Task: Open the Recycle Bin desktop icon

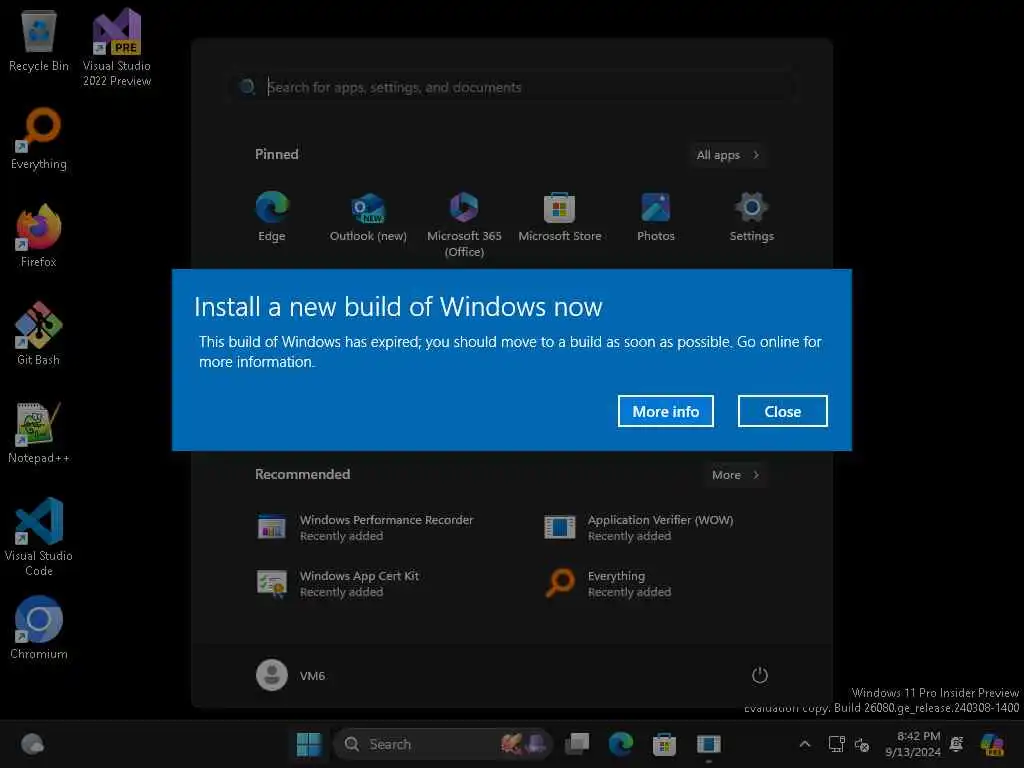Action: coord(39,40)
